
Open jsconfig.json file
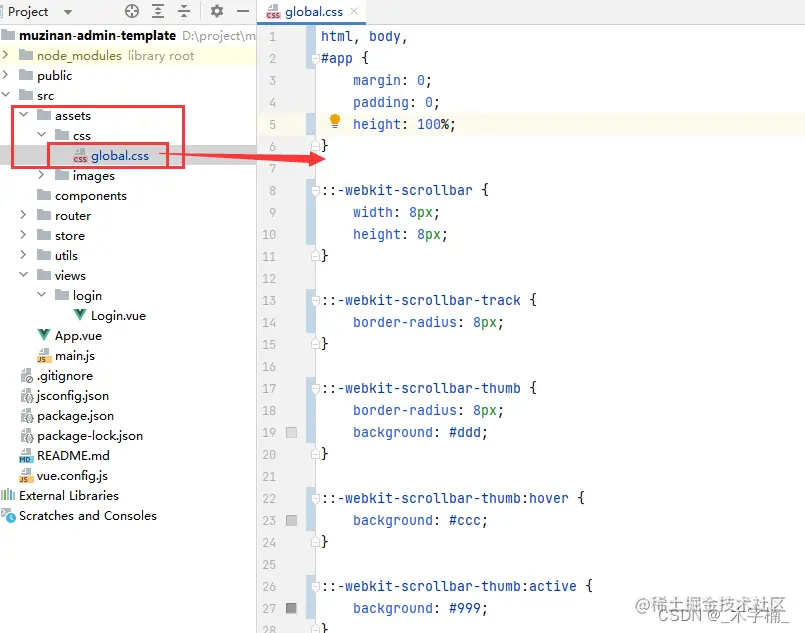(73, 396)
